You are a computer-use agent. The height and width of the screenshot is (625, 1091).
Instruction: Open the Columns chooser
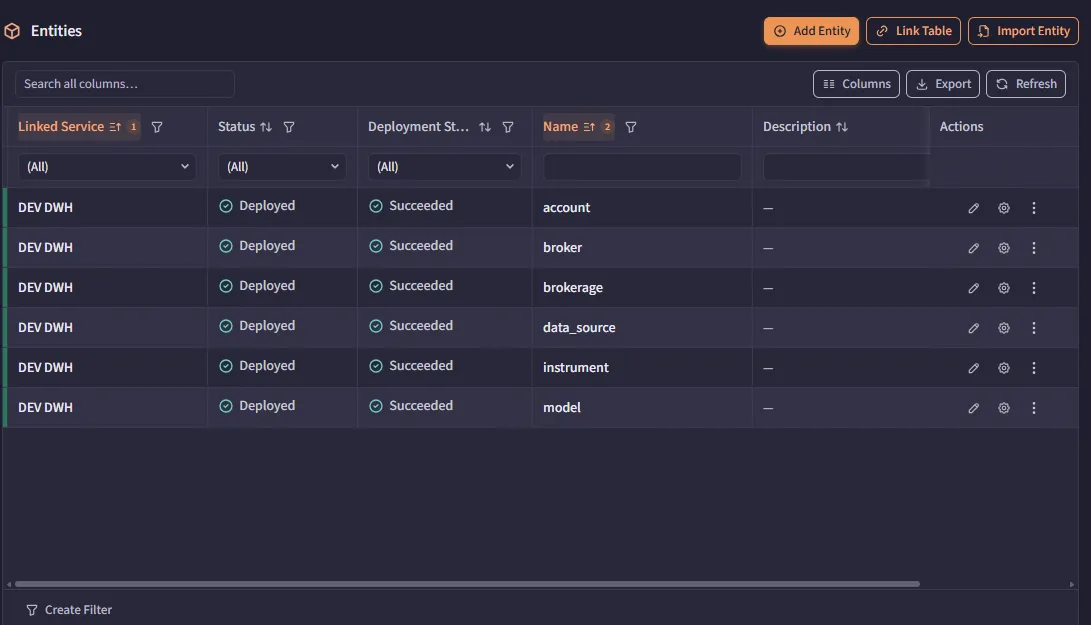click(x=857, y=84)
